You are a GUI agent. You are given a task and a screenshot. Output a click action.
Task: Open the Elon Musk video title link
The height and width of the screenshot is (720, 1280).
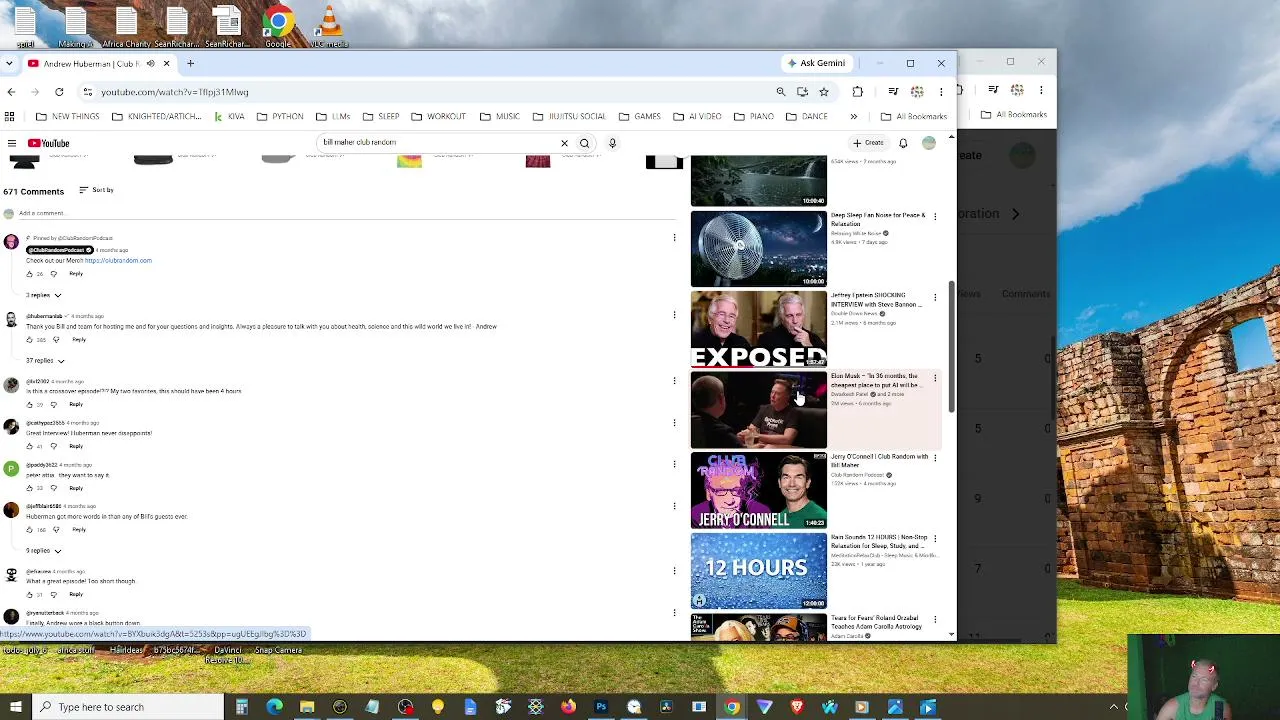875,381
